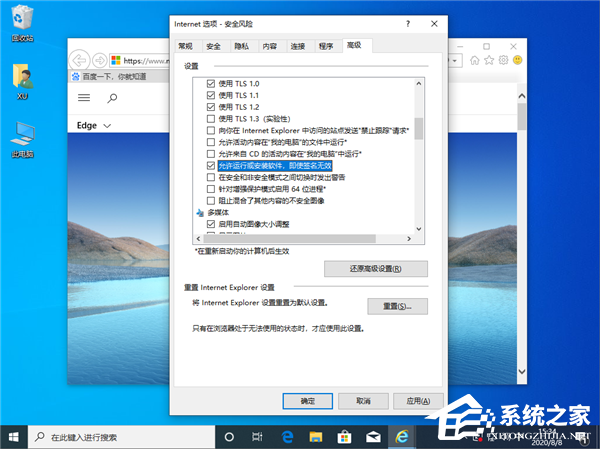Uncheck Use TLS 1.1 option
This screenshot has height=449, width=600.
pyautogui.click(x=211, y=95)
